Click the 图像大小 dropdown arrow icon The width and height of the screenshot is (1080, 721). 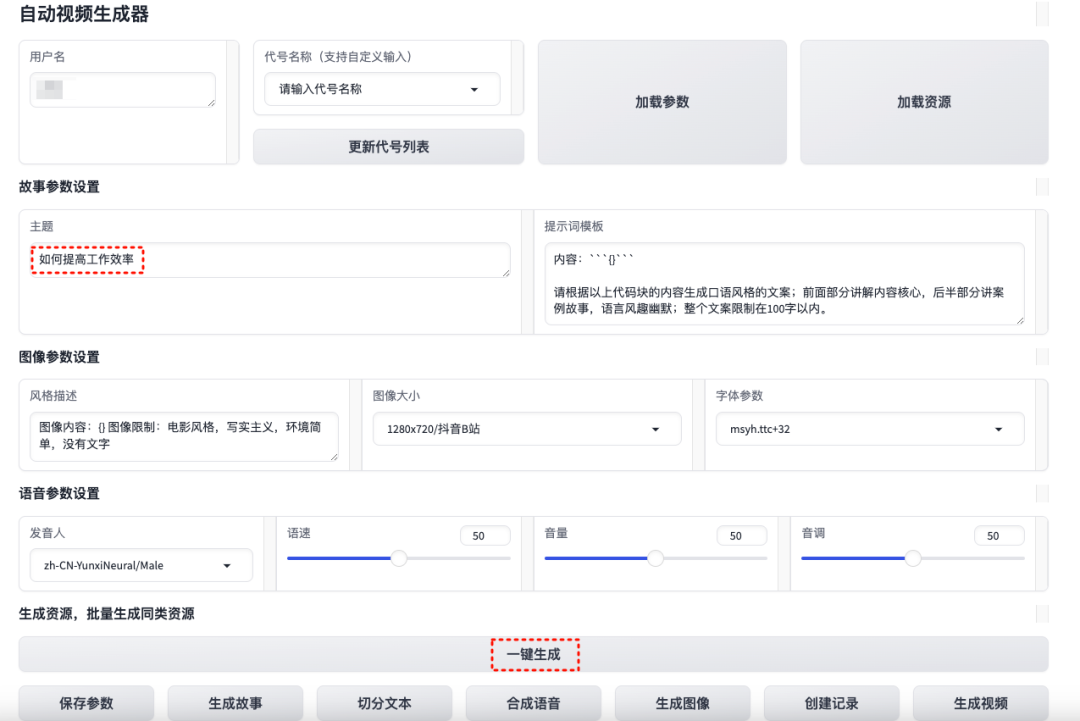[x=656, y=430]
